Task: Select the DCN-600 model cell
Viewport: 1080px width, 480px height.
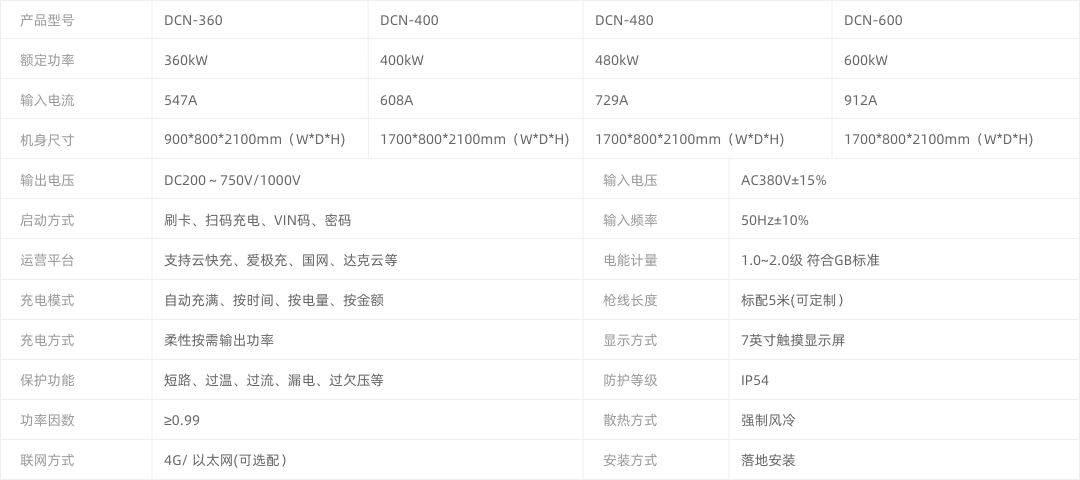Action: 873,20
